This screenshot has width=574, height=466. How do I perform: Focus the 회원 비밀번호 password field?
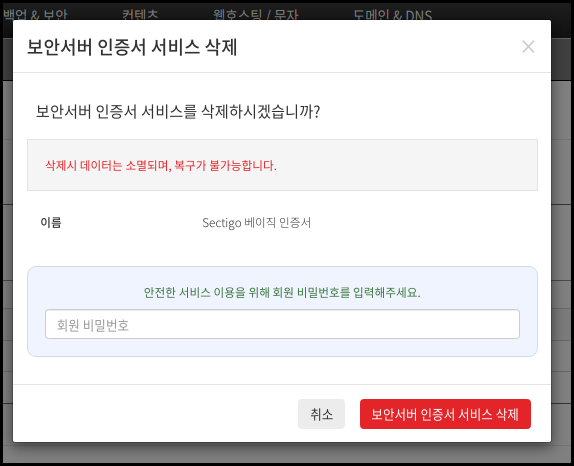coord(282,324)
